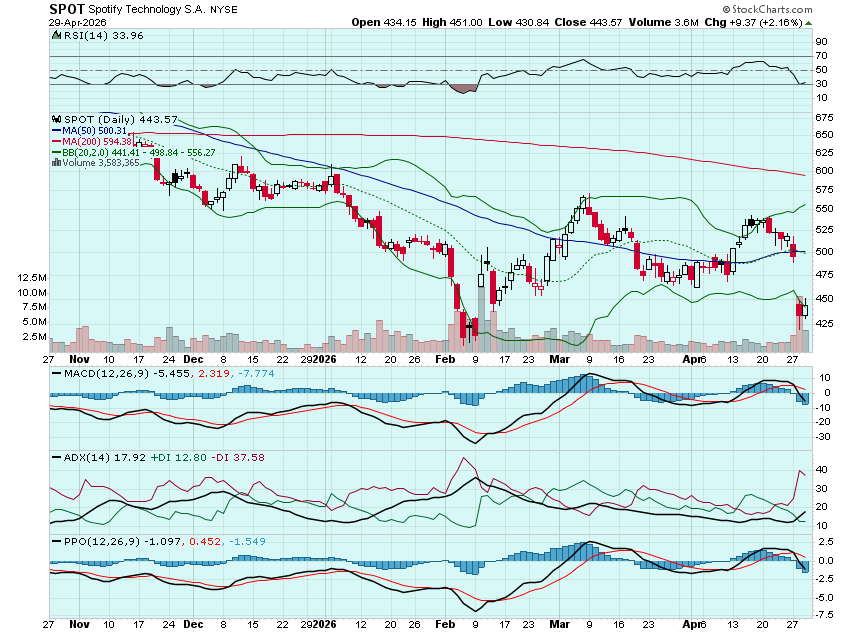Click the red MA(200) legend line marker
This screenshot has height=633, width=850.
click(x=56, y=141)
